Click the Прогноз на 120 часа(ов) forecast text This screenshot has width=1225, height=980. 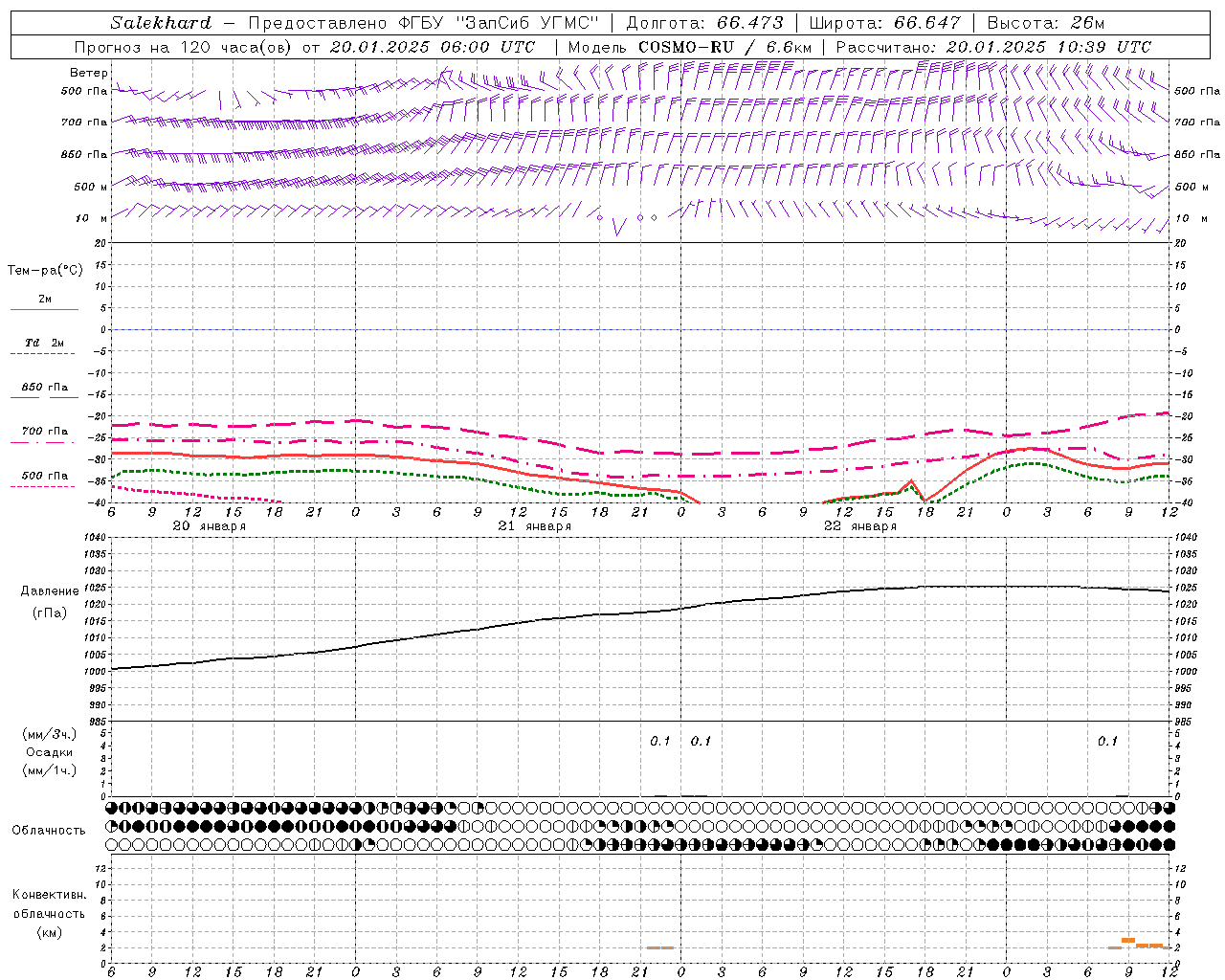(184, 47)
